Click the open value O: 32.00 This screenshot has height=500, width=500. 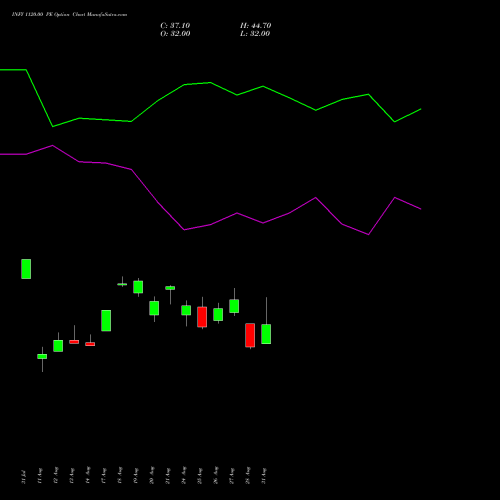click(175, 34)
